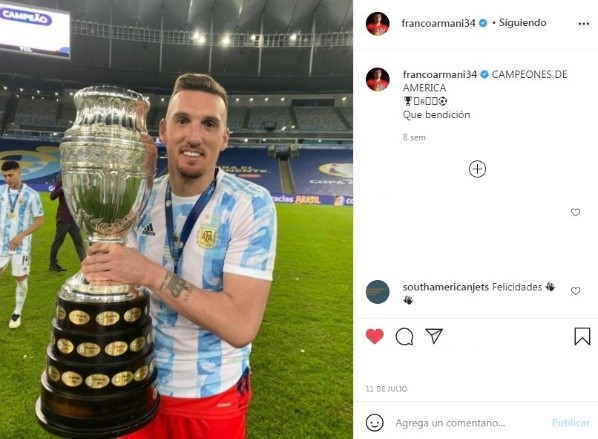Click the trophy photo of the post

pyautogui.click(x=176, y=219)
